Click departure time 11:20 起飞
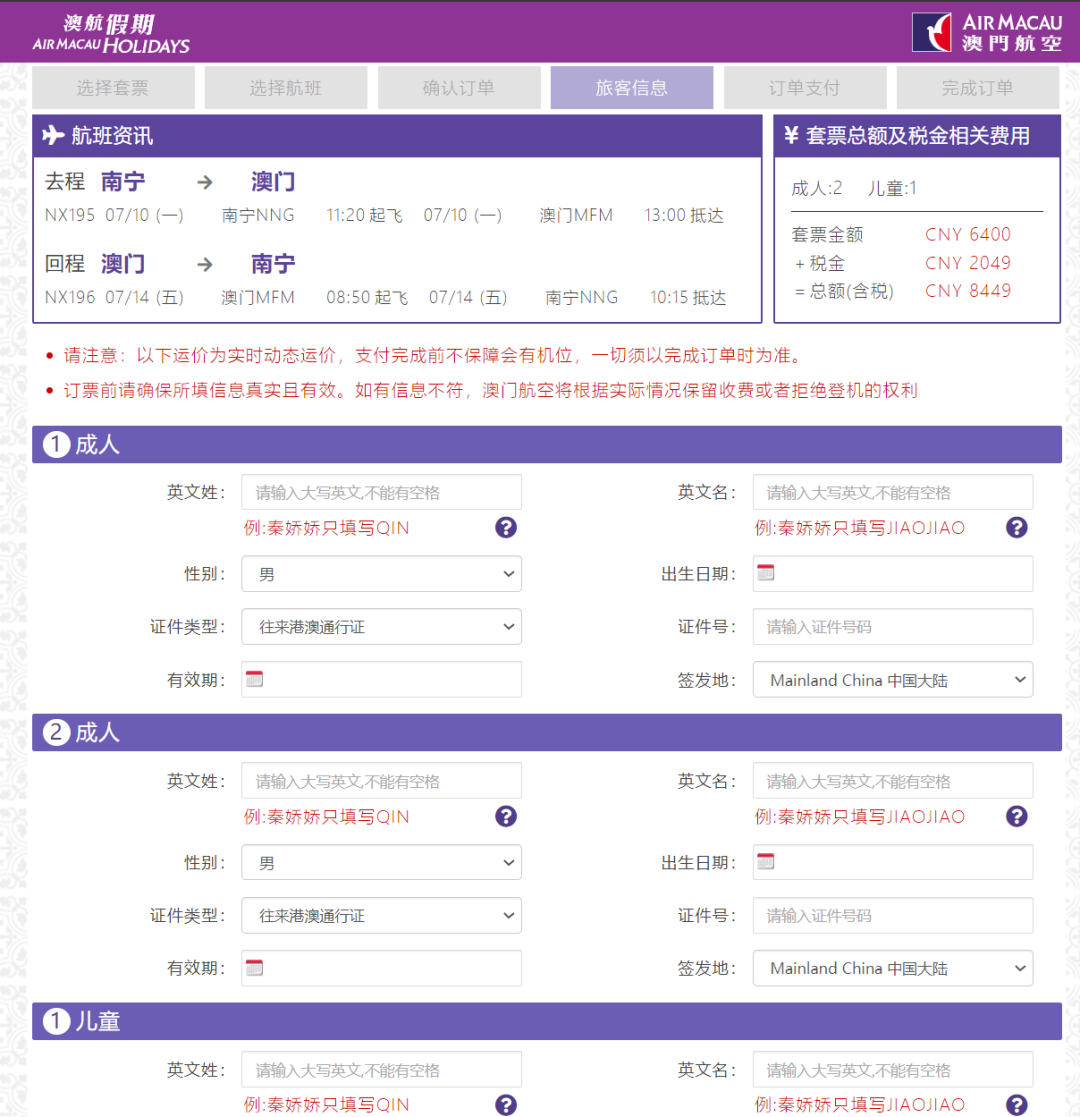This screenshot has height=1117, width=1080. [364, 215]
